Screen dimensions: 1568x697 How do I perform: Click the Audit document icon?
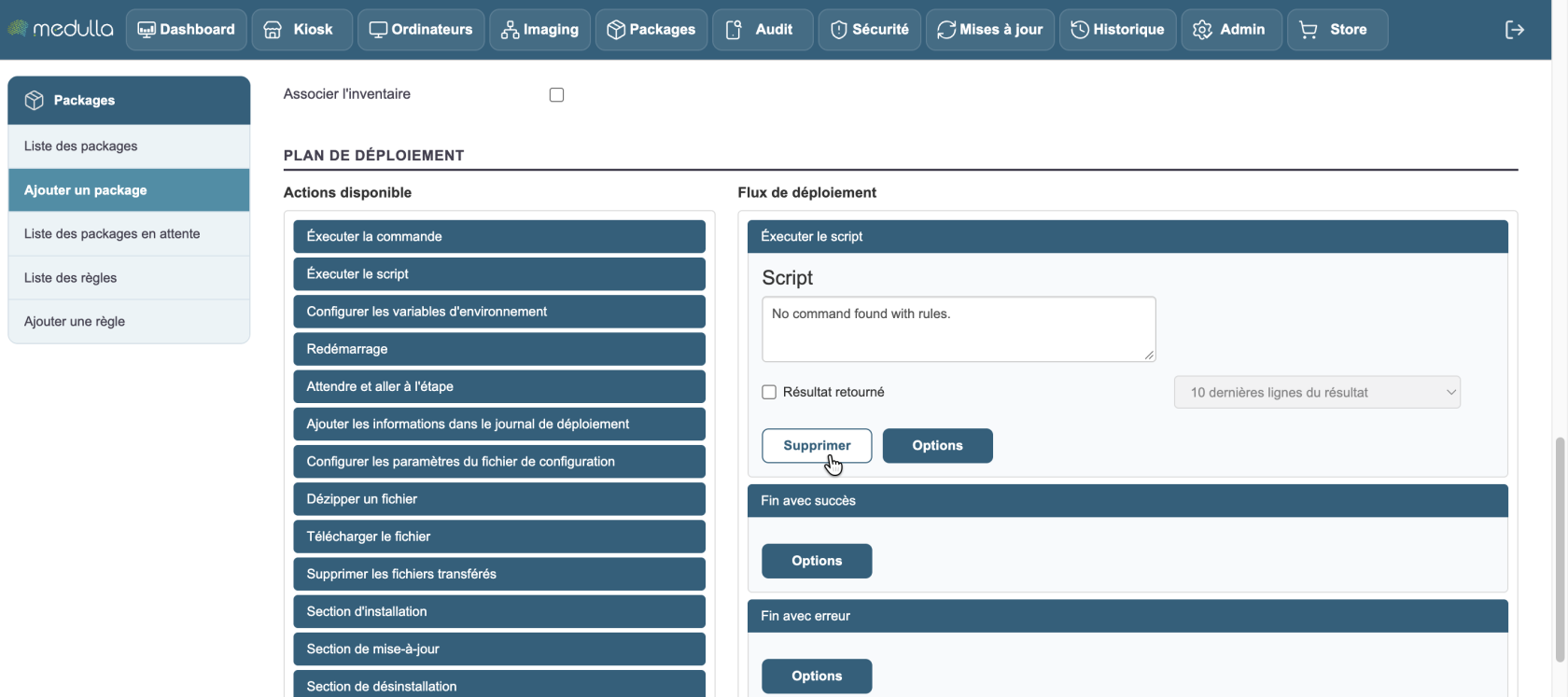coord(734,30)
